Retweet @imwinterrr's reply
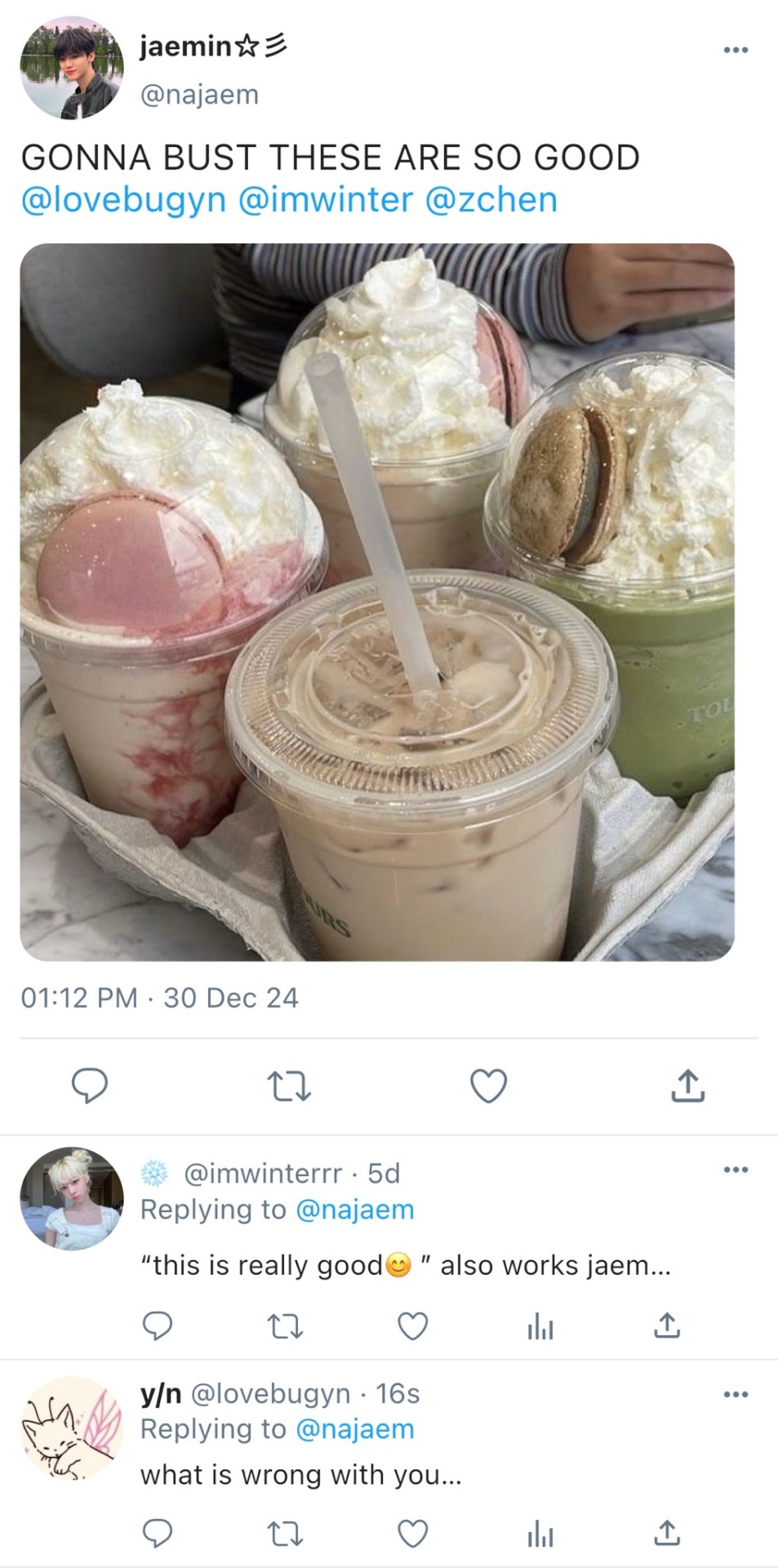The height and width of the screenshot is (1568, 778). point(286,1327)
